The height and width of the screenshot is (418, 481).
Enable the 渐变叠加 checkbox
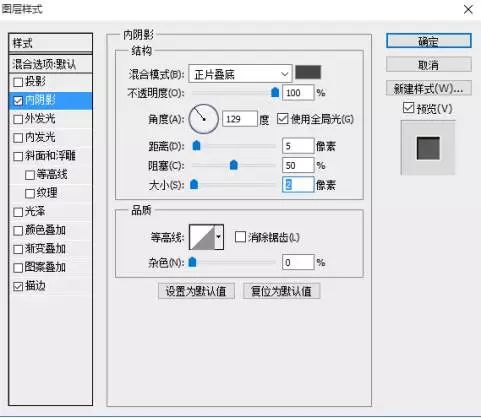coord(18,249)
